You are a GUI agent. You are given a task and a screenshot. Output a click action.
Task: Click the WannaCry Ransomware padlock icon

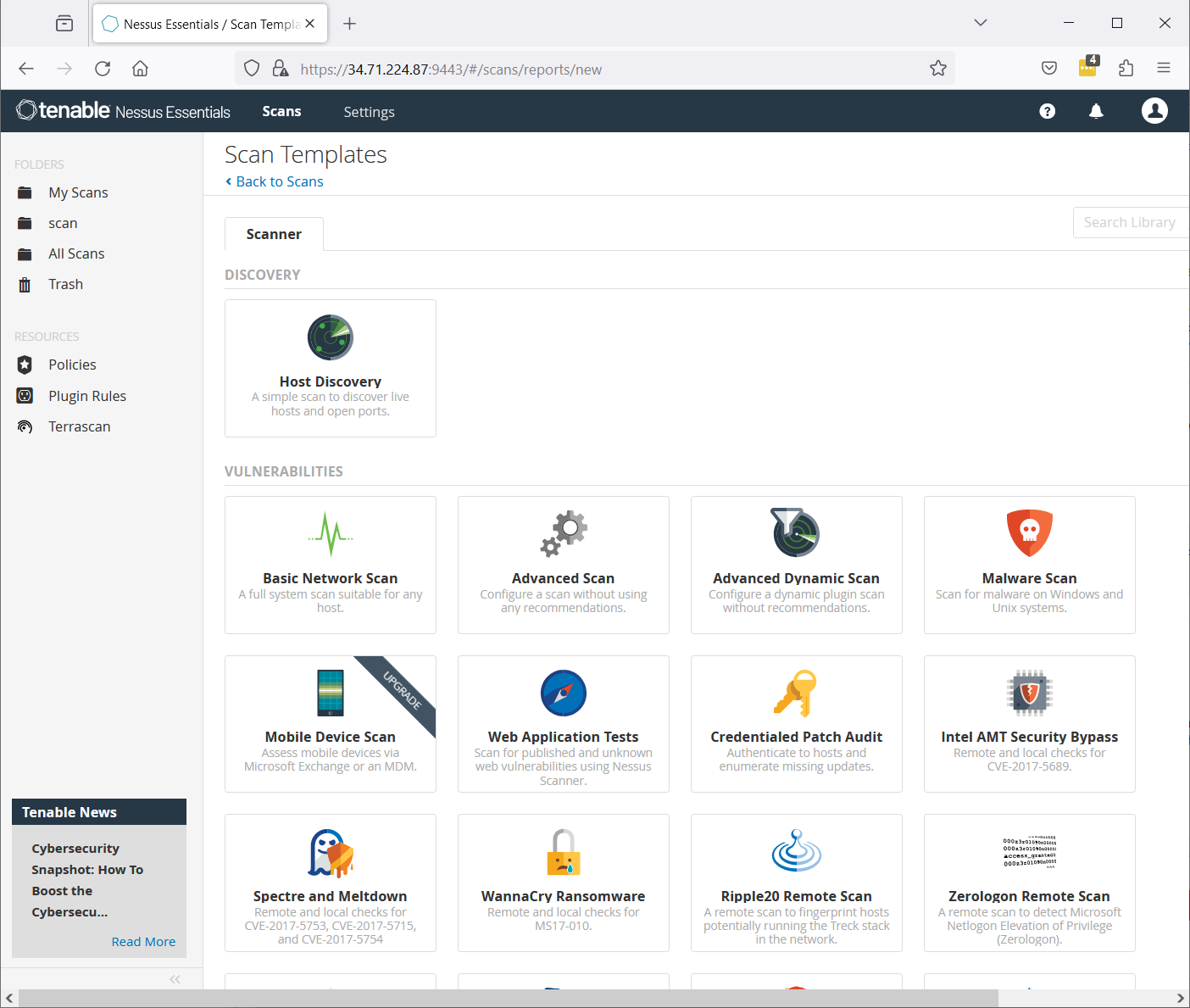click(564, 852)
